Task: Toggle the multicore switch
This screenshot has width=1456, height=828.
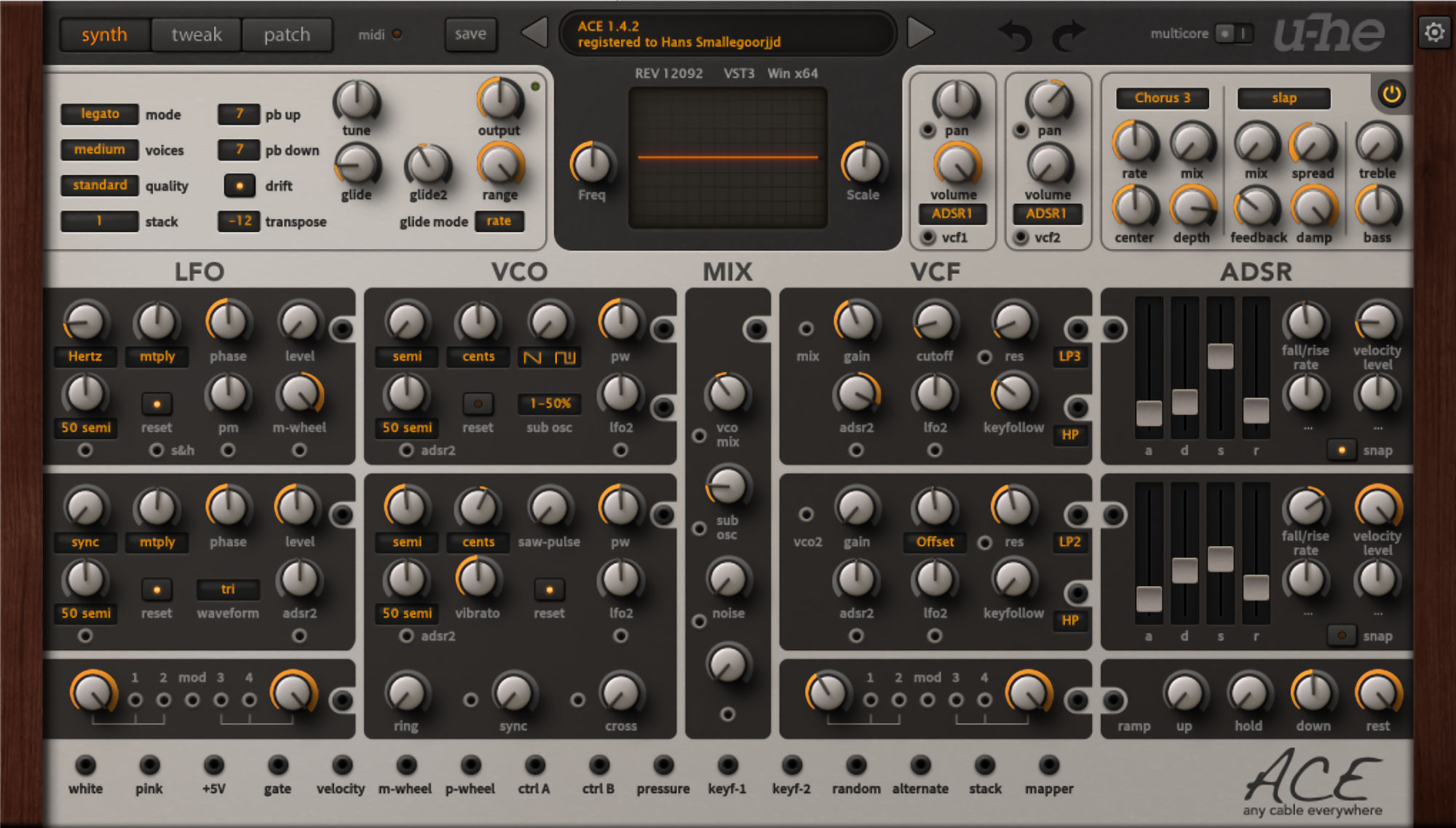Action: pos(1234,33)
